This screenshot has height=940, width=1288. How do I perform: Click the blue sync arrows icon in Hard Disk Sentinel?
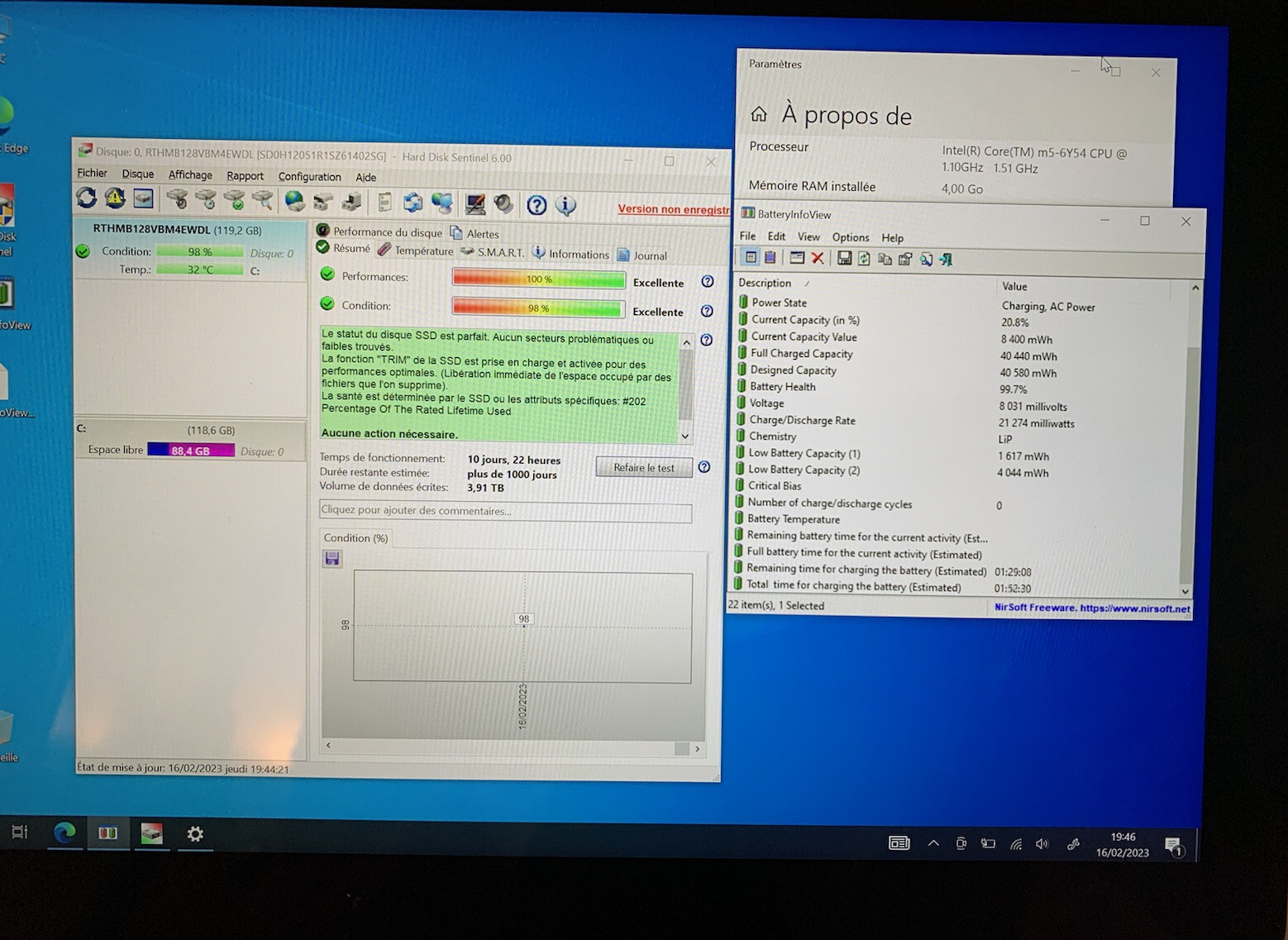413,203
